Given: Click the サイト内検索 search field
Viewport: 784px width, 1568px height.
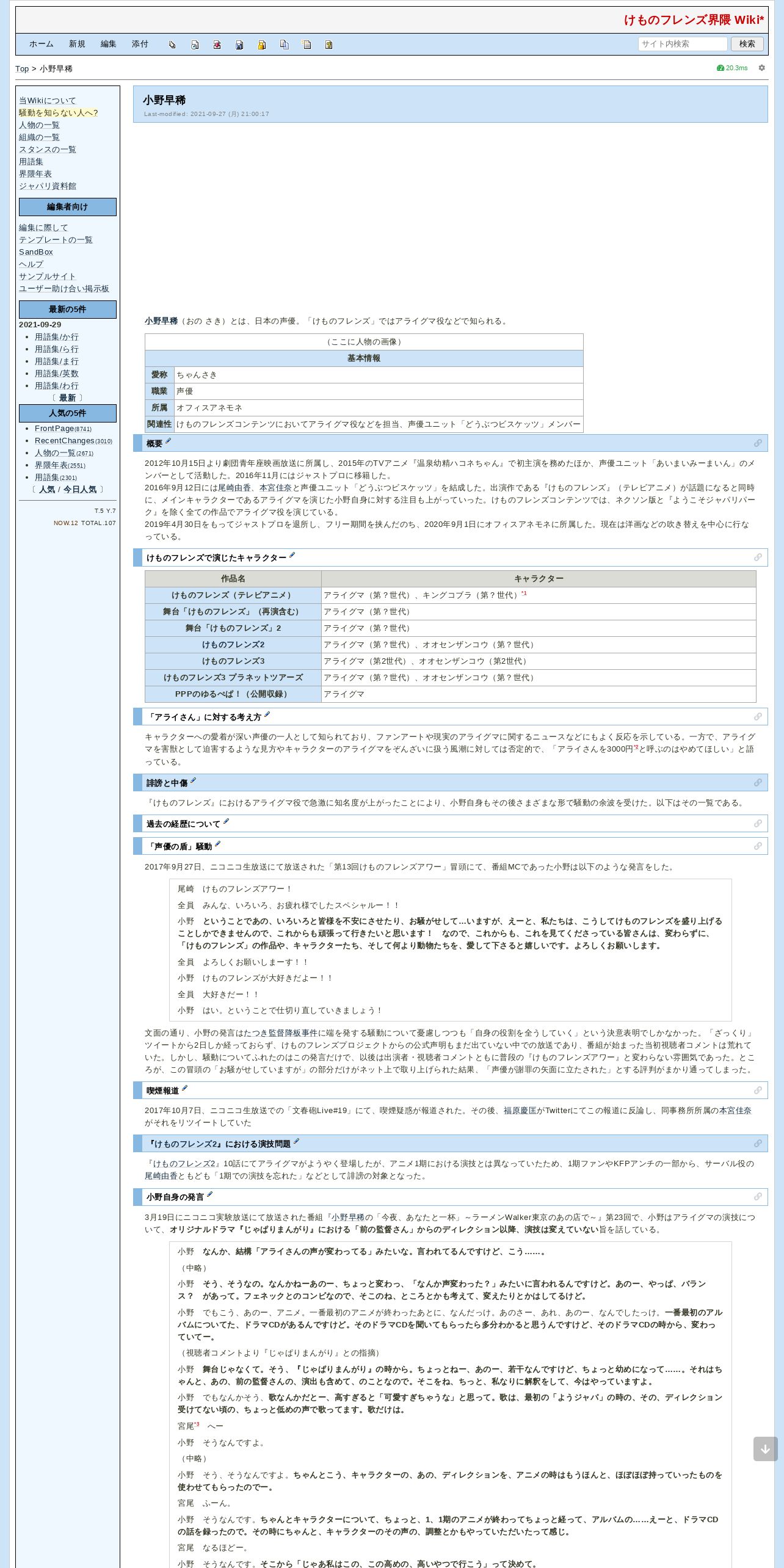Looking at the screenshot, I should (x=683, y=44).
